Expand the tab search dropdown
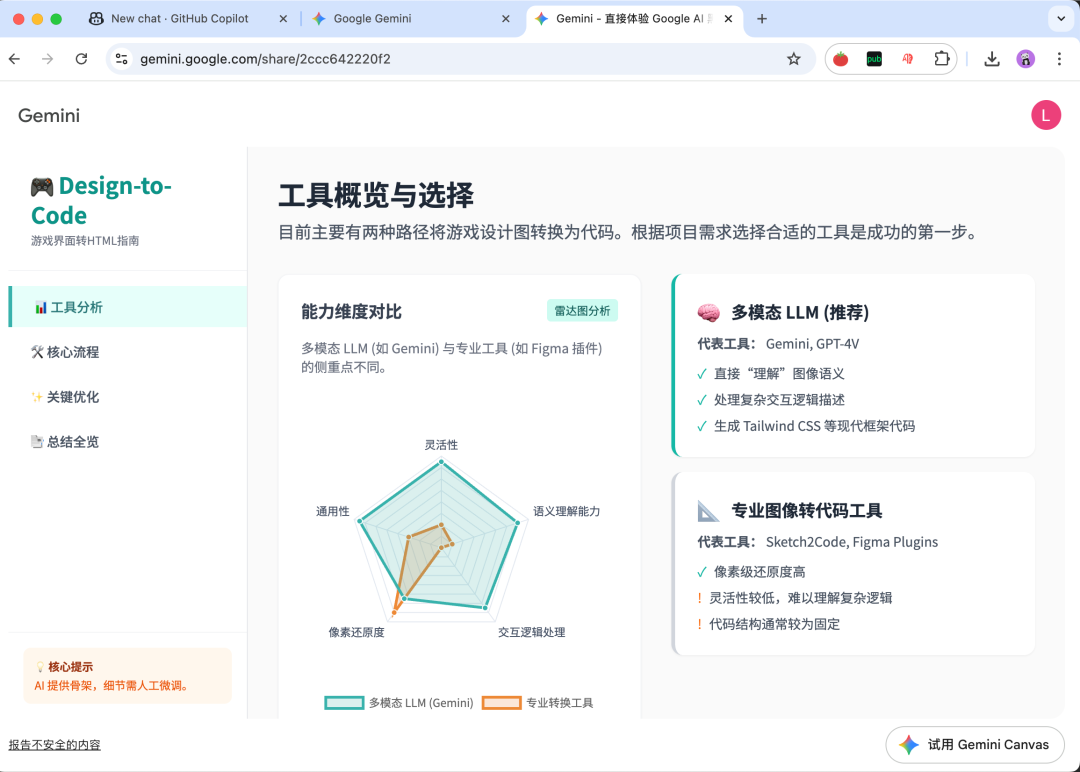 coord(1061,19)
